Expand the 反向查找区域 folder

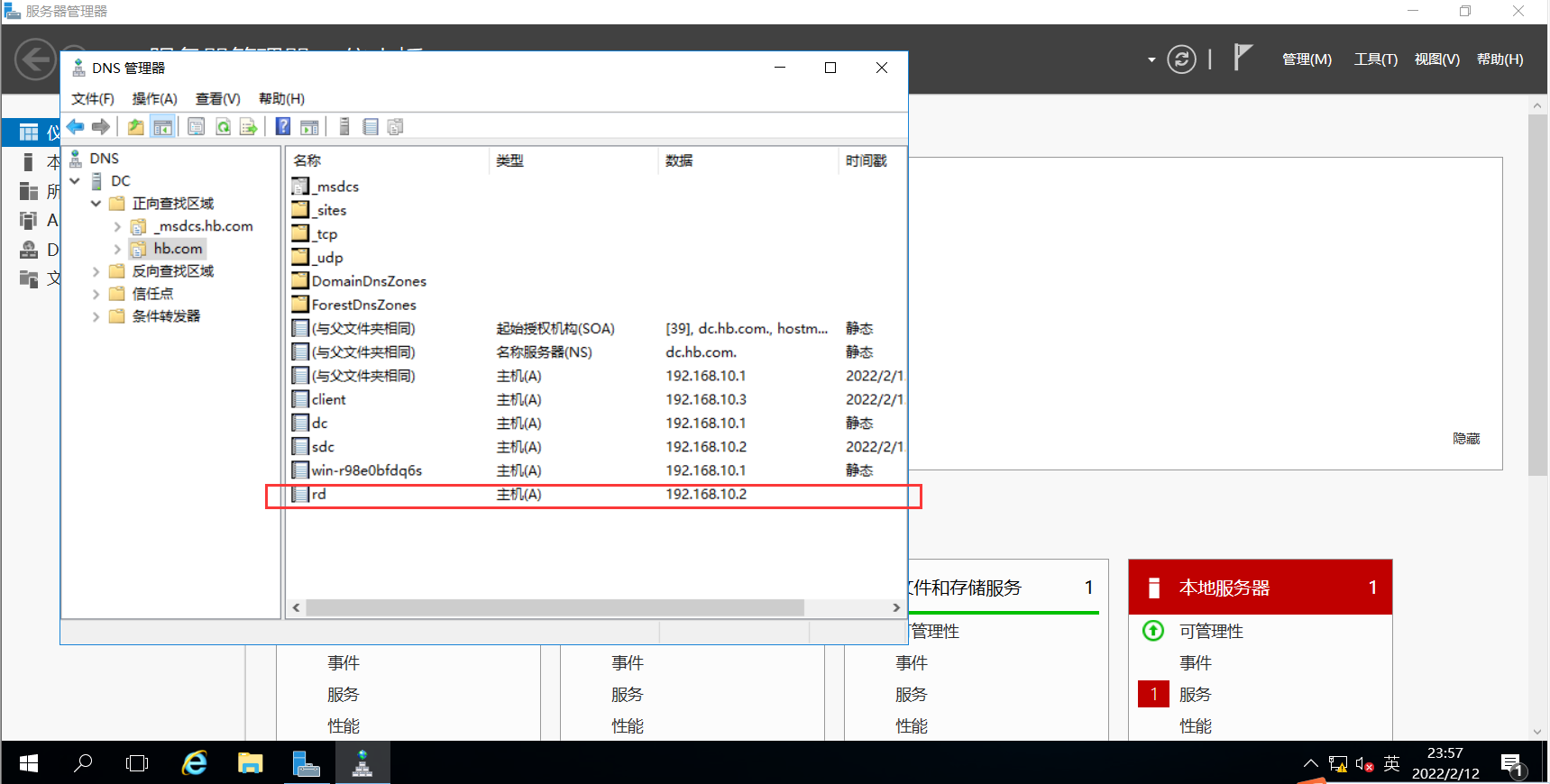coord(96,271)
